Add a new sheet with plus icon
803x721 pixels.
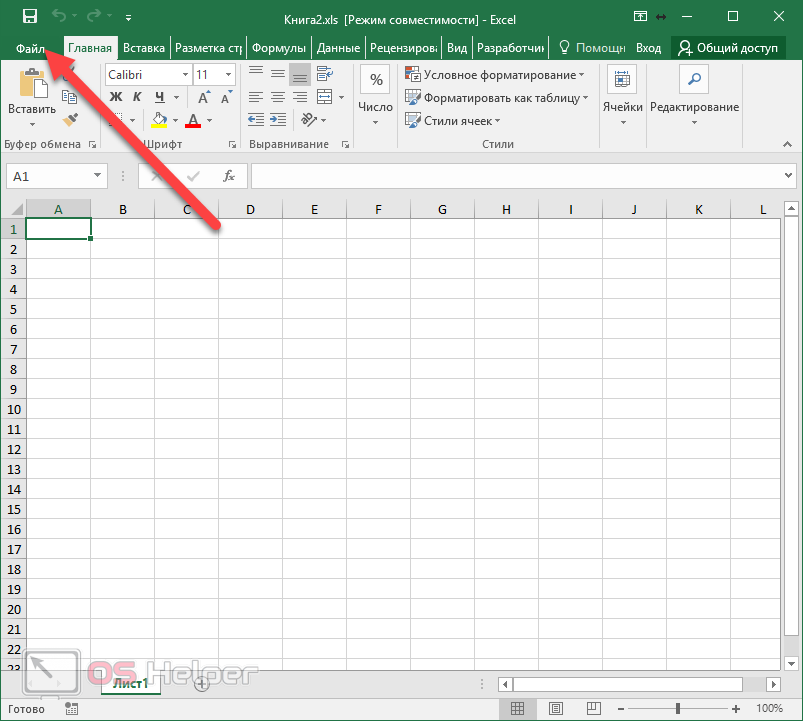[x=201, y=684]
